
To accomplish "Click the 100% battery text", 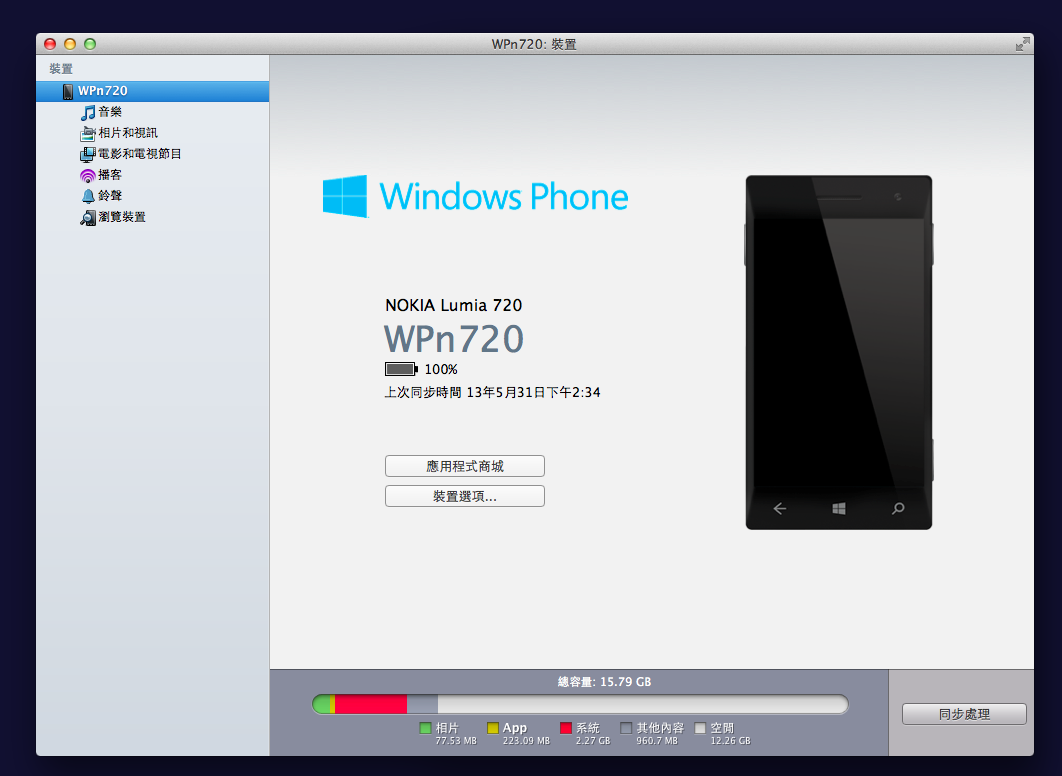I will pyautogui.click(x=441, y=370).
